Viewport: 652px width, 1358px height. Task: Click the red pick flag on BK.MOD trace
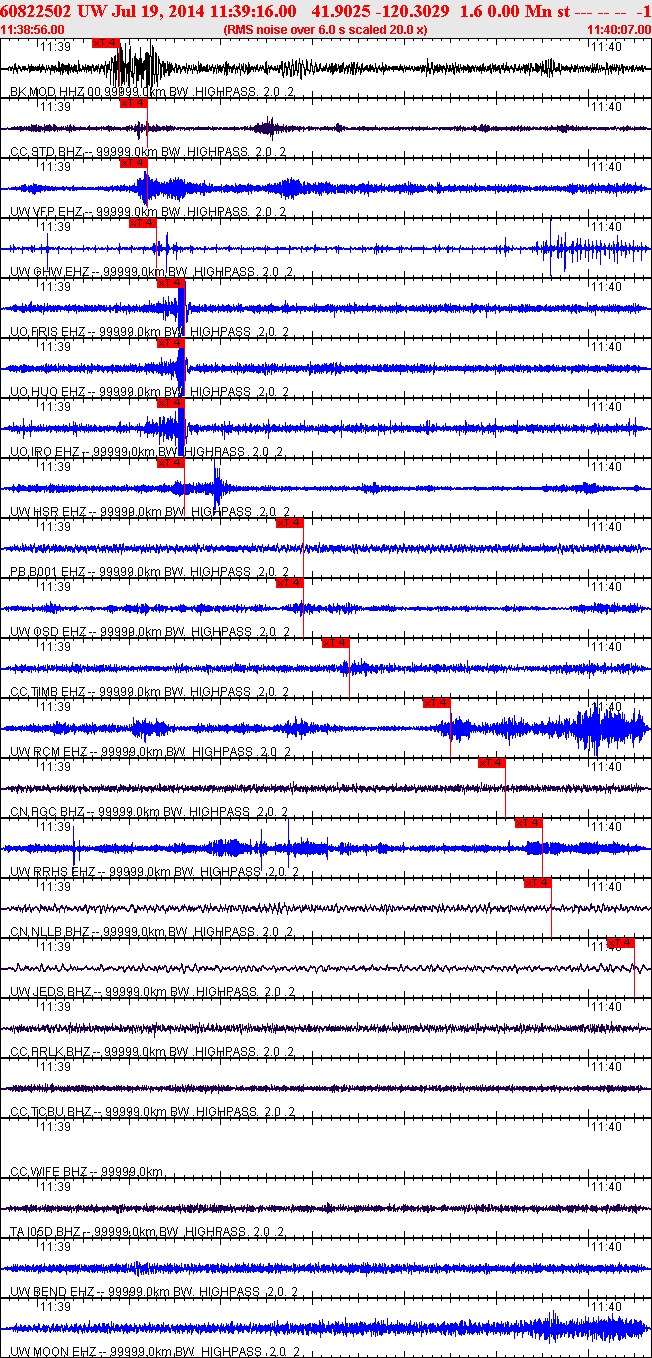pos(105,43)
